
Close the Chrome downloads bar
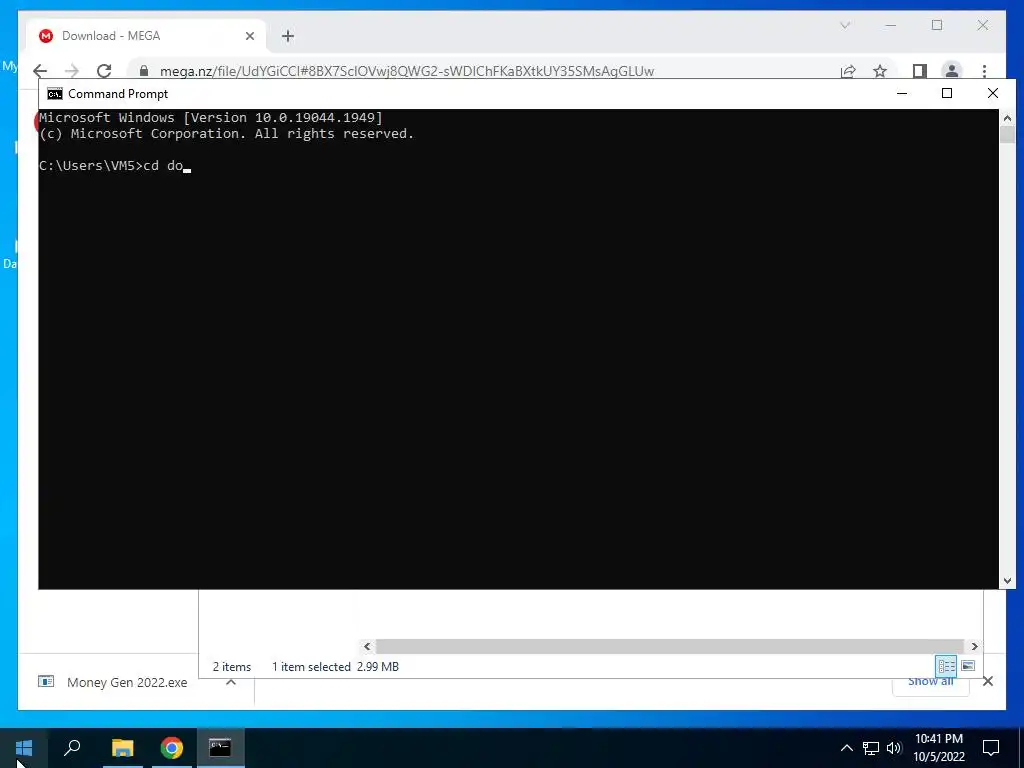point(988,682)
